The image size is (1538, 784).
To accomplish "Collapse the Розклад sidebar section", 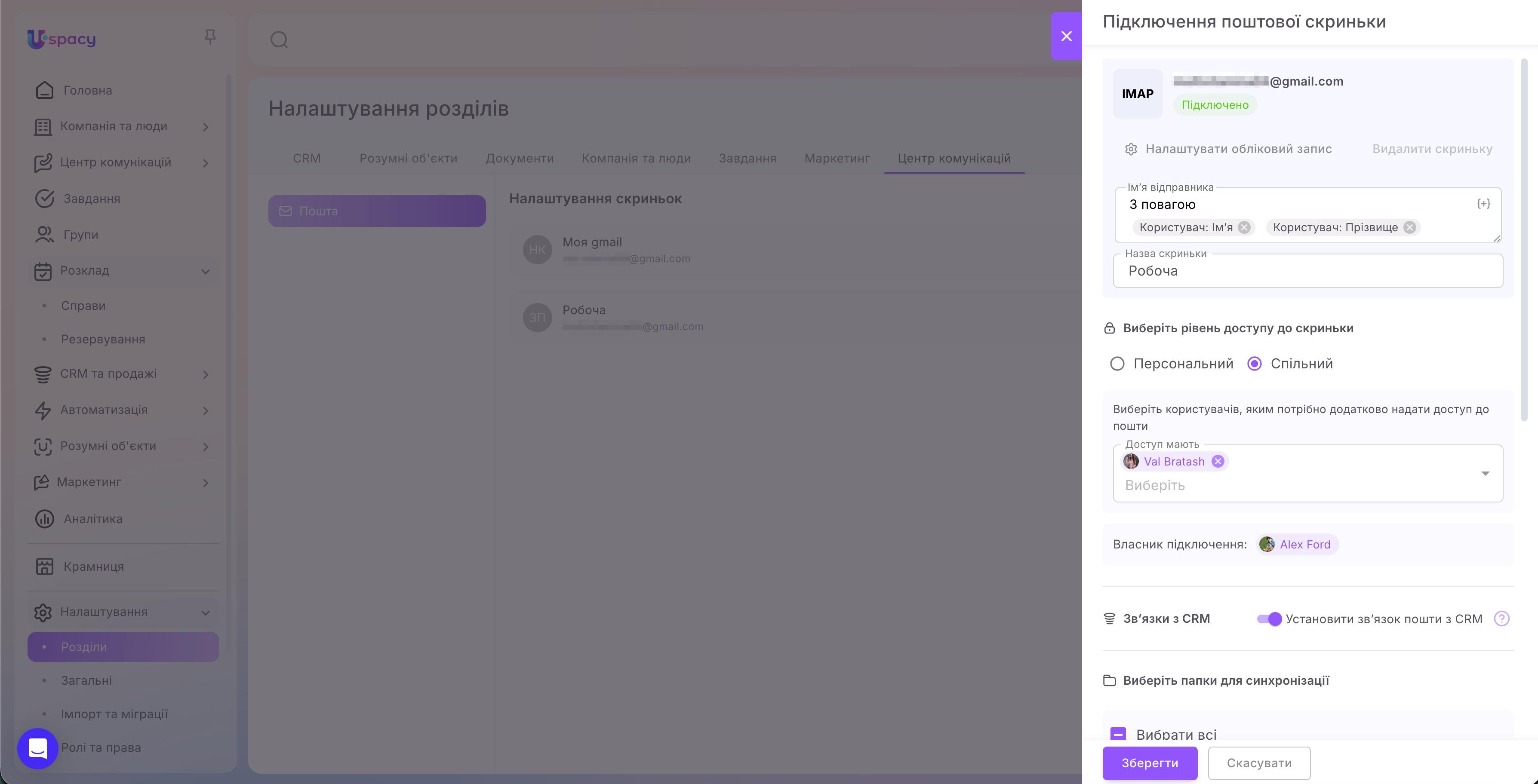I will tap(206, 272).
